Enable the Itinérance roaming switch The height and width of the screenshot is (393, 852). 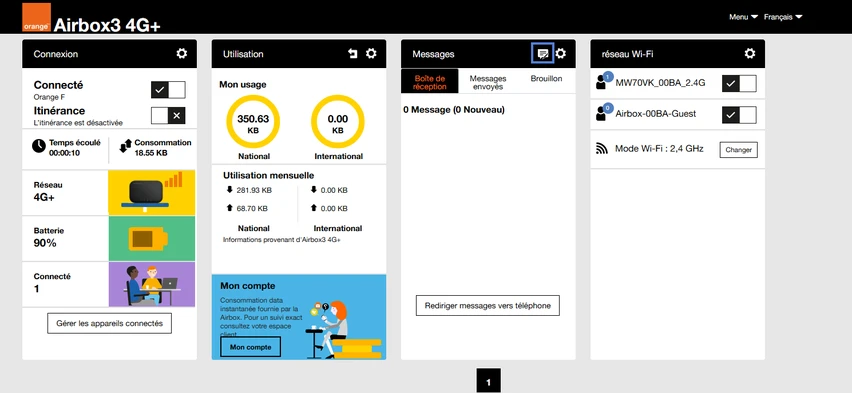168,115
